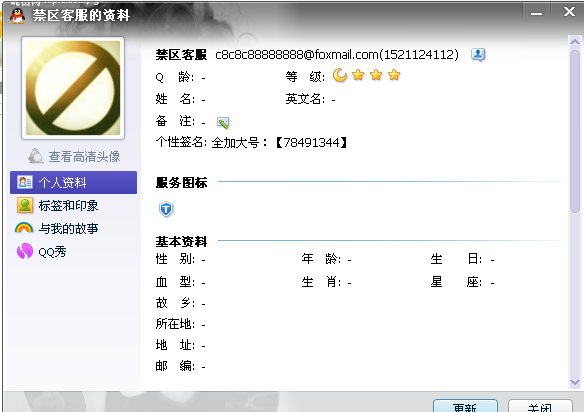Image resolution: width=584 pixels, height=412 pixels.
Task: Edit the remark with pencil icon
Action: [223, 122]
